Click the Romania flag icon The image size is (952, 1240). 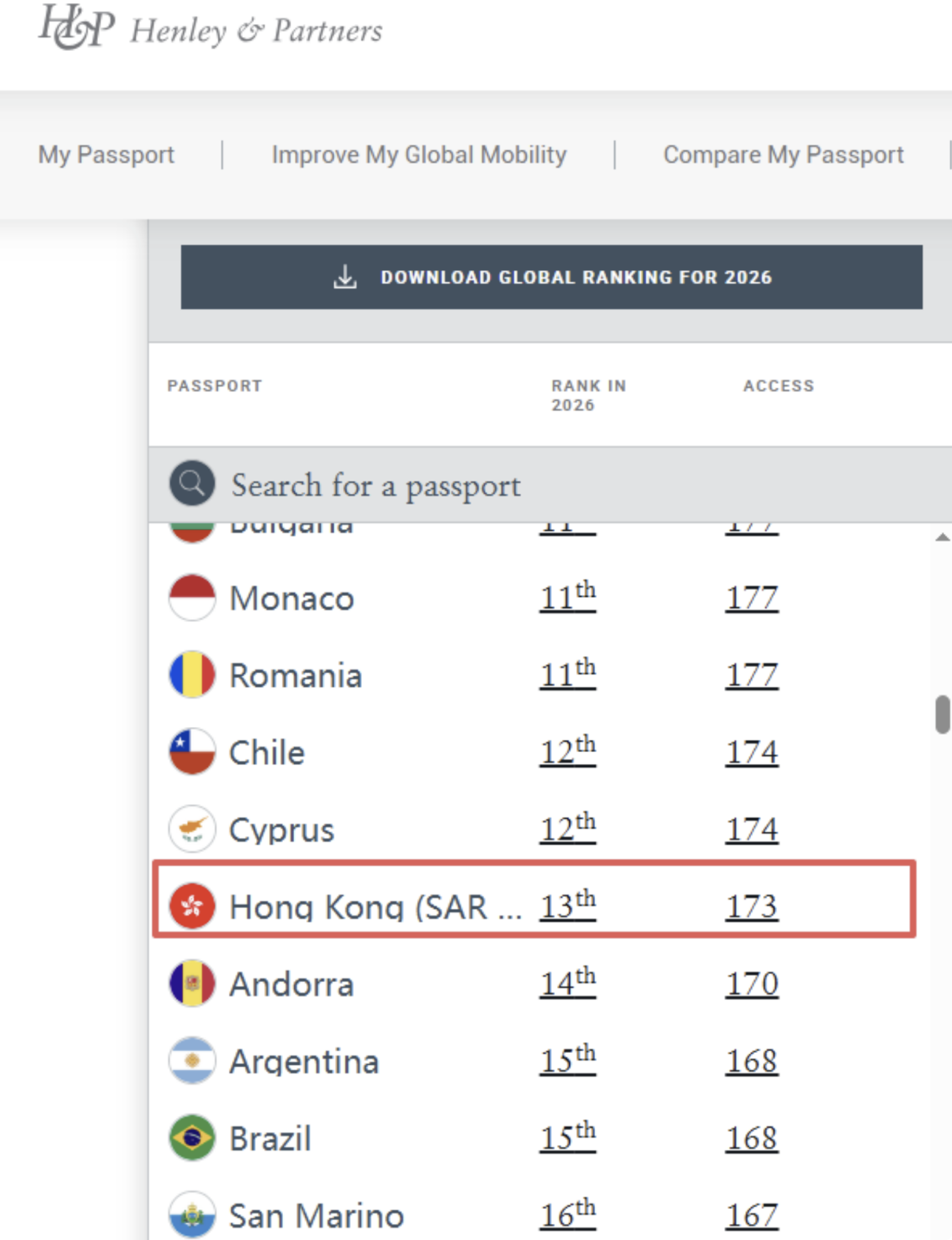click(x=192, y=674)
